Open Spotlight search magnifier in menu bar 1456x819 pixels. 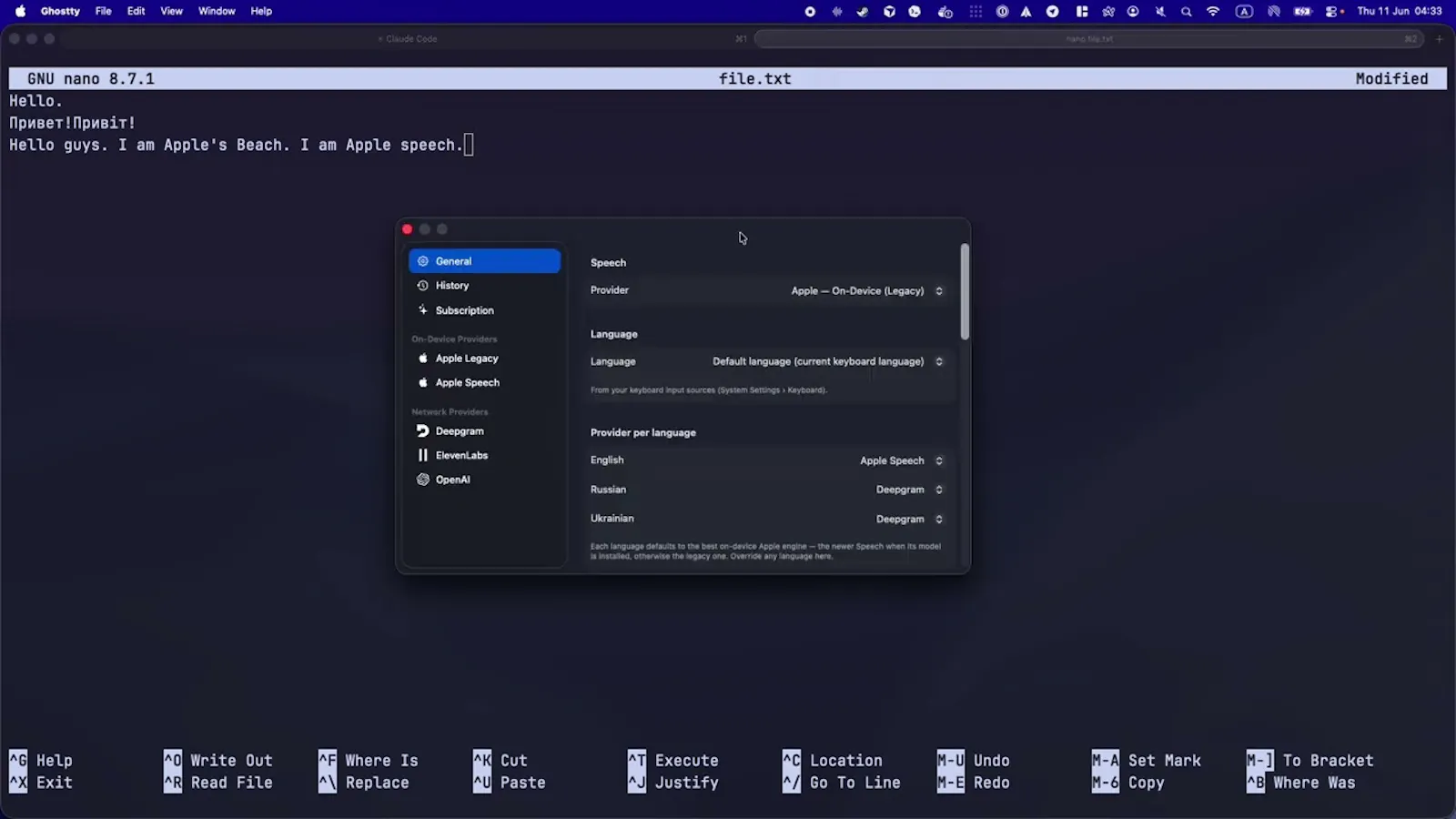tap(1187, 12)
